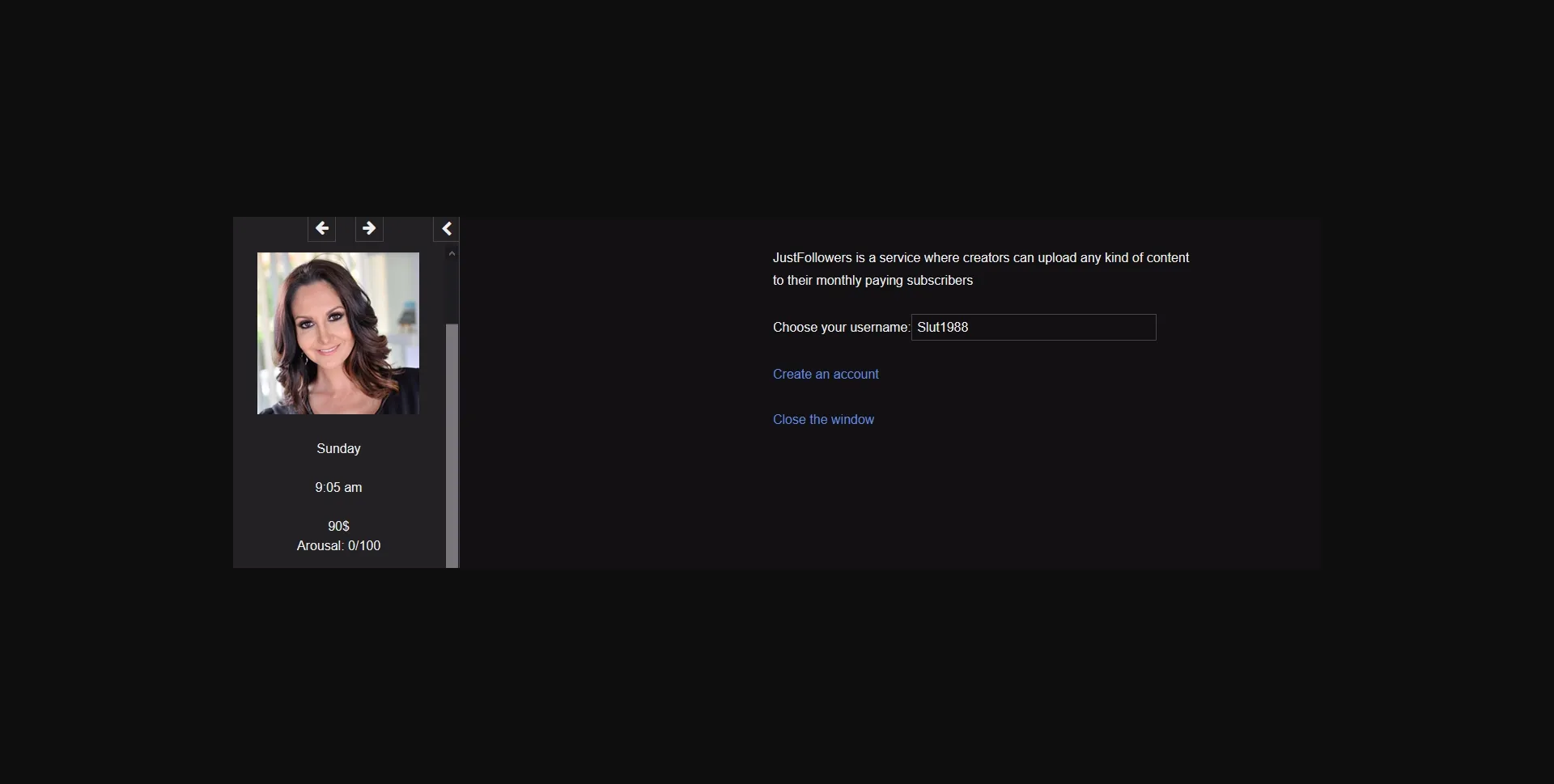Click the 'Arousal: 0/100' meter
The height and width of the screenshot is (784, 1554).
coord(338,545)
